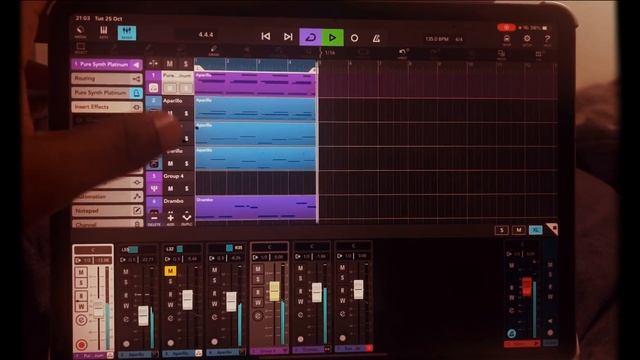
Task: Delete the selected track with the minus icon
Action: click(154, 219)
